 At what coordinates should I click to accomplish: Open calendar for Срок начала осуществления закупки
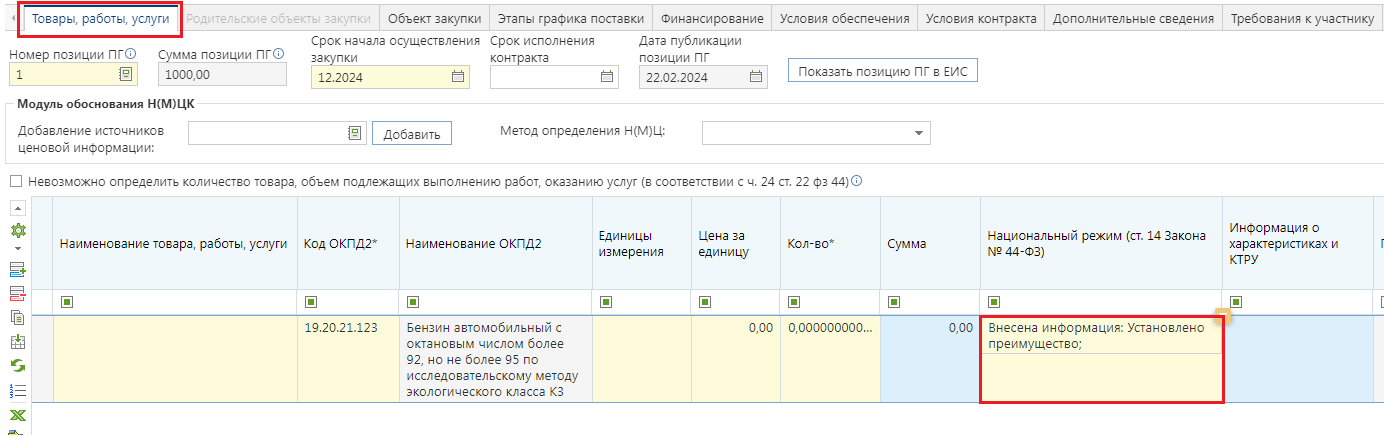coord(458,76)
